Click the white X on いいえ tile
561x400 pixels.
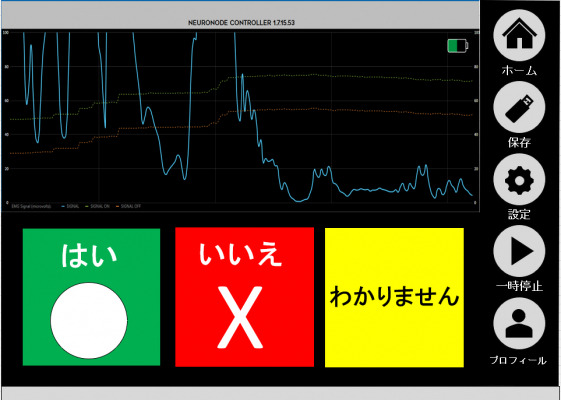240,317
